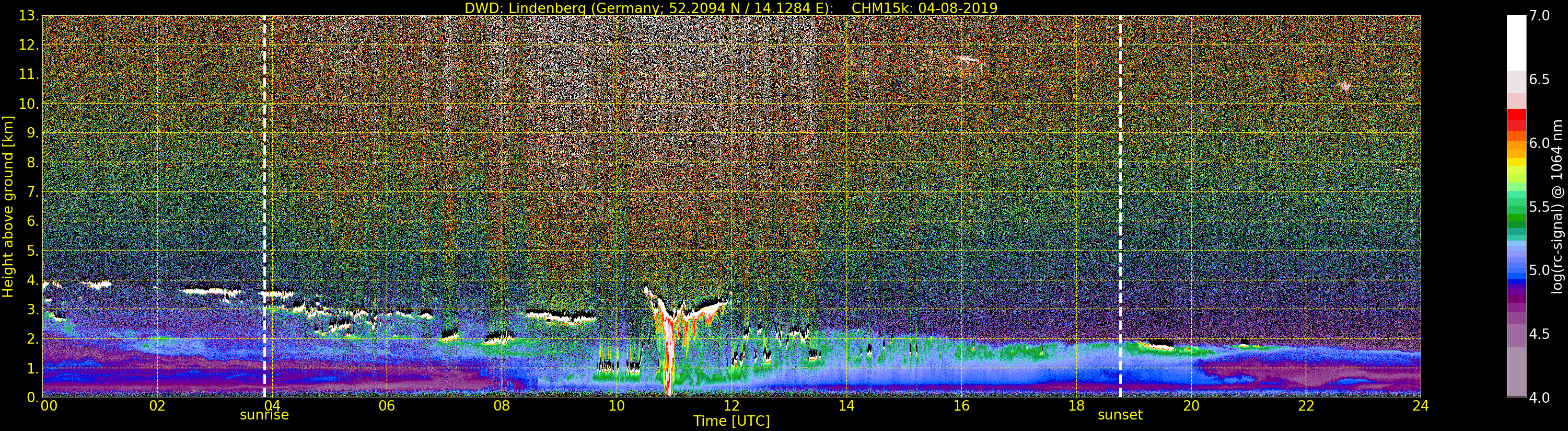
Task: Click the time-axis tick label 16
Action: 961,406
